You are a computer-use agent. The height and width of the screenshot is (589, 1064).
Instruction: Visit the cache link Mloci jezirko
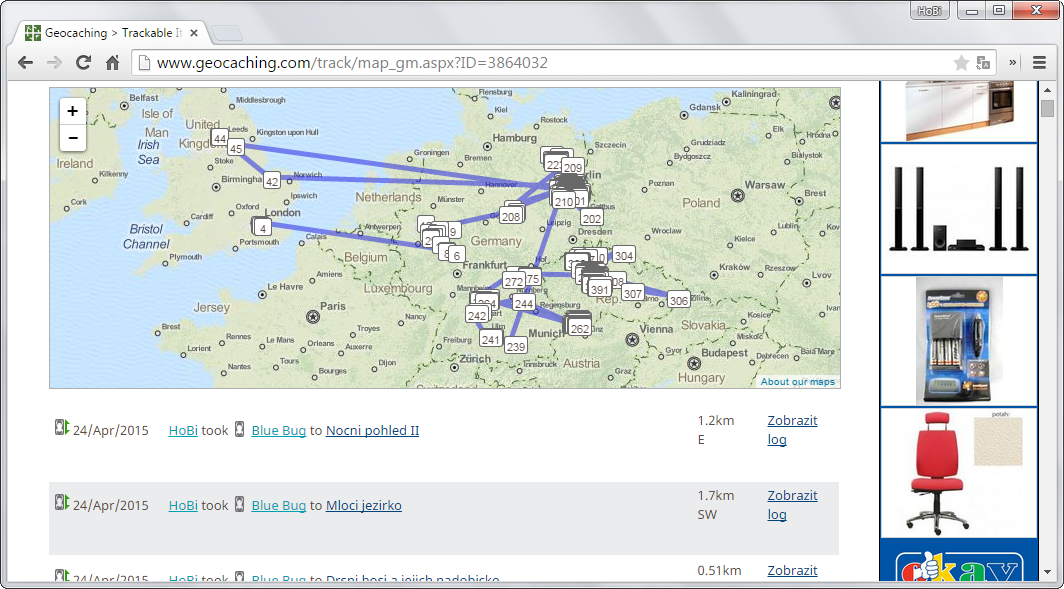(364, 505)
